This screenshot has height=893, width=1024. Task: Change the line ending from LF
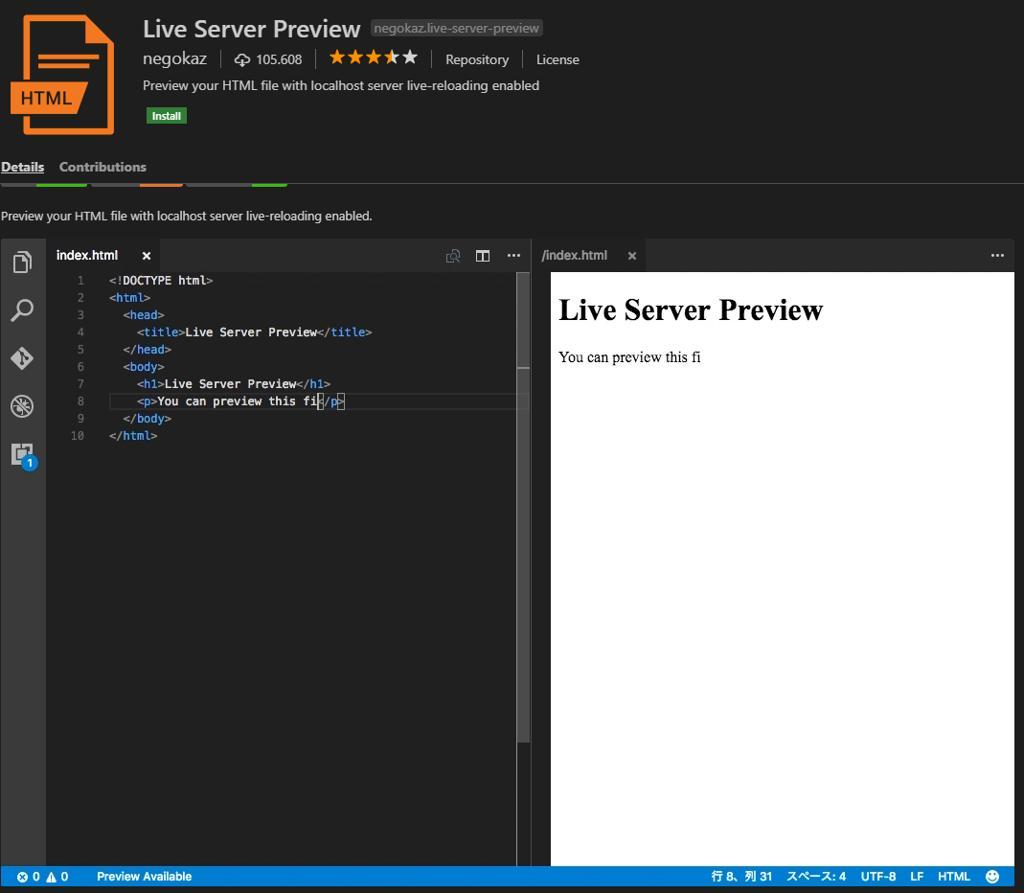916,876
